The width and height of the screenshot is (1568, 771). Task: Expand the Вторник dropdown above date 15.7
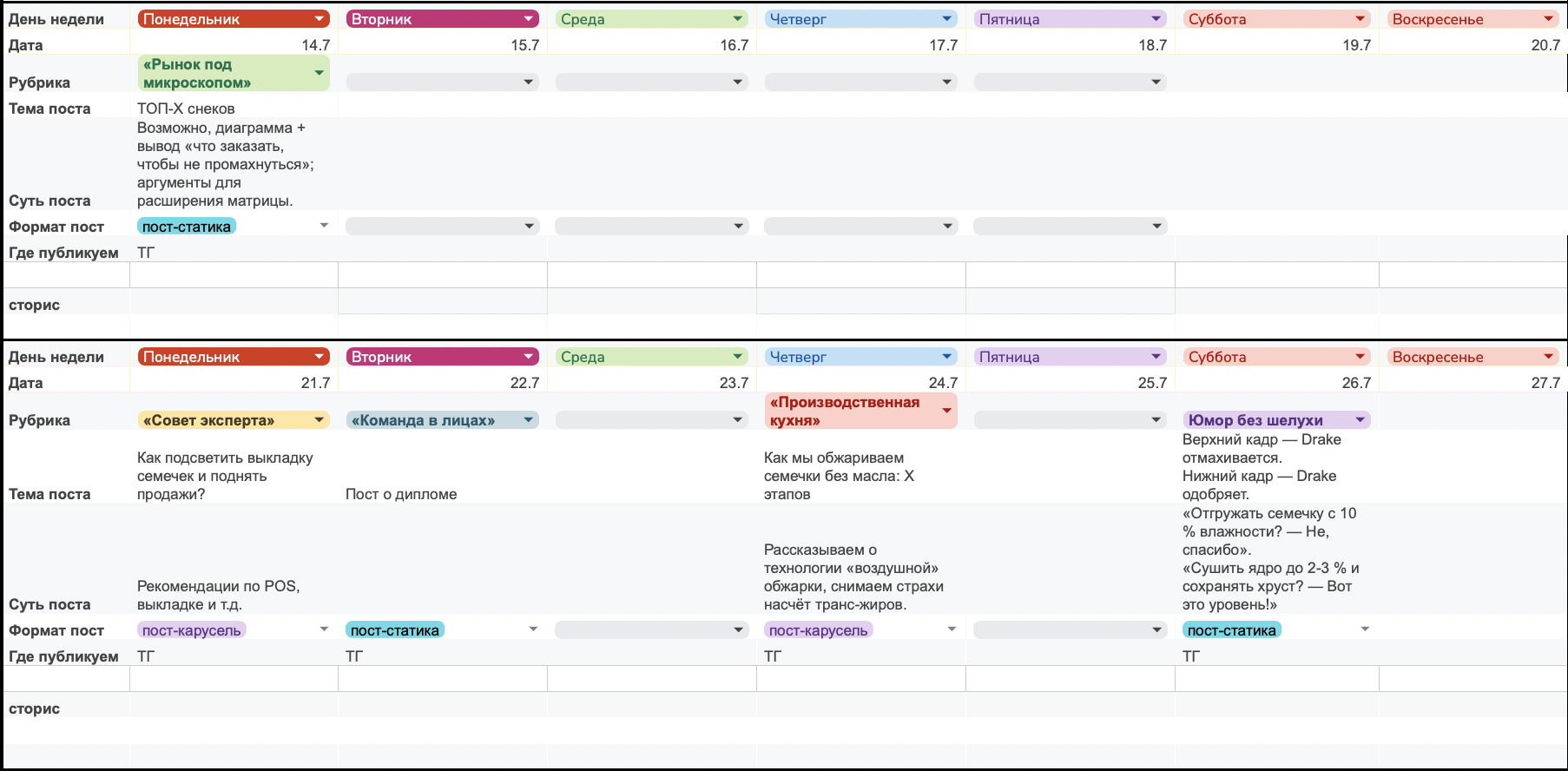point(529,19)
